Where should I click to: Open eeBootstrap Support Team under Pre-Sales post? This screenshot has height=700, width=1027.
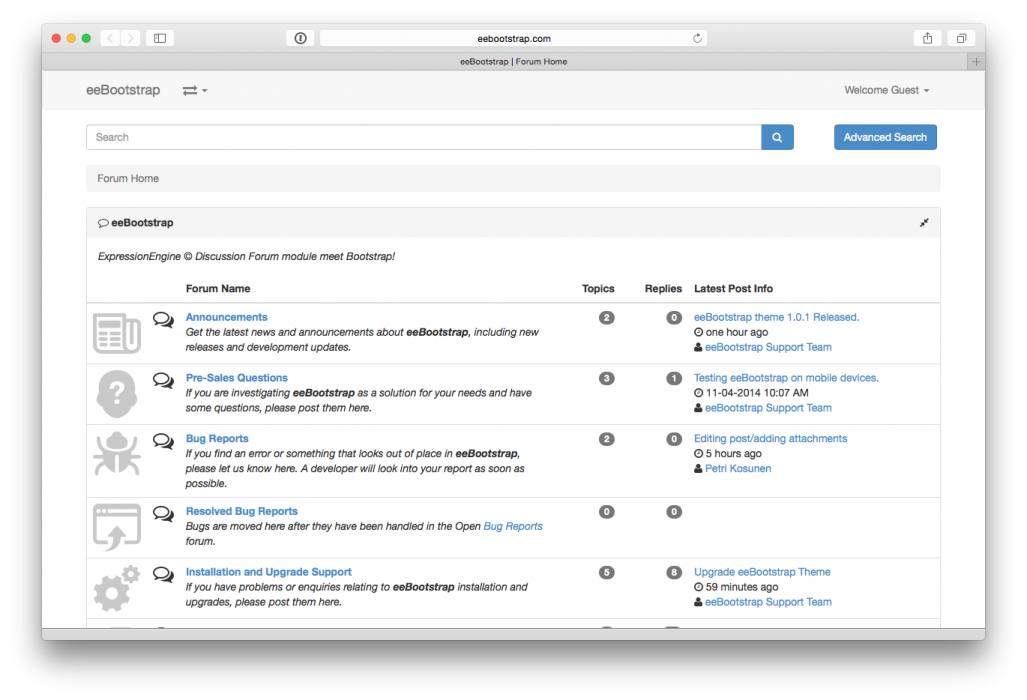[x=768, y=408]
